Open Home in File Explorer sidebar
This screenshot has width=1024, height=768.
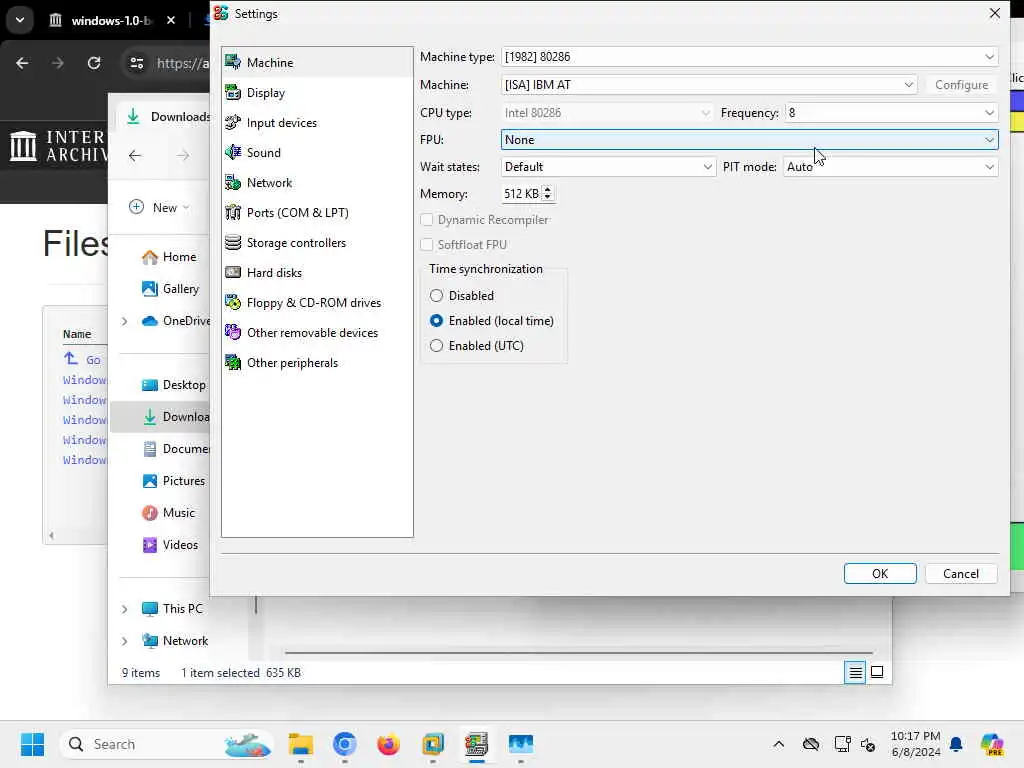pos(168,257)
